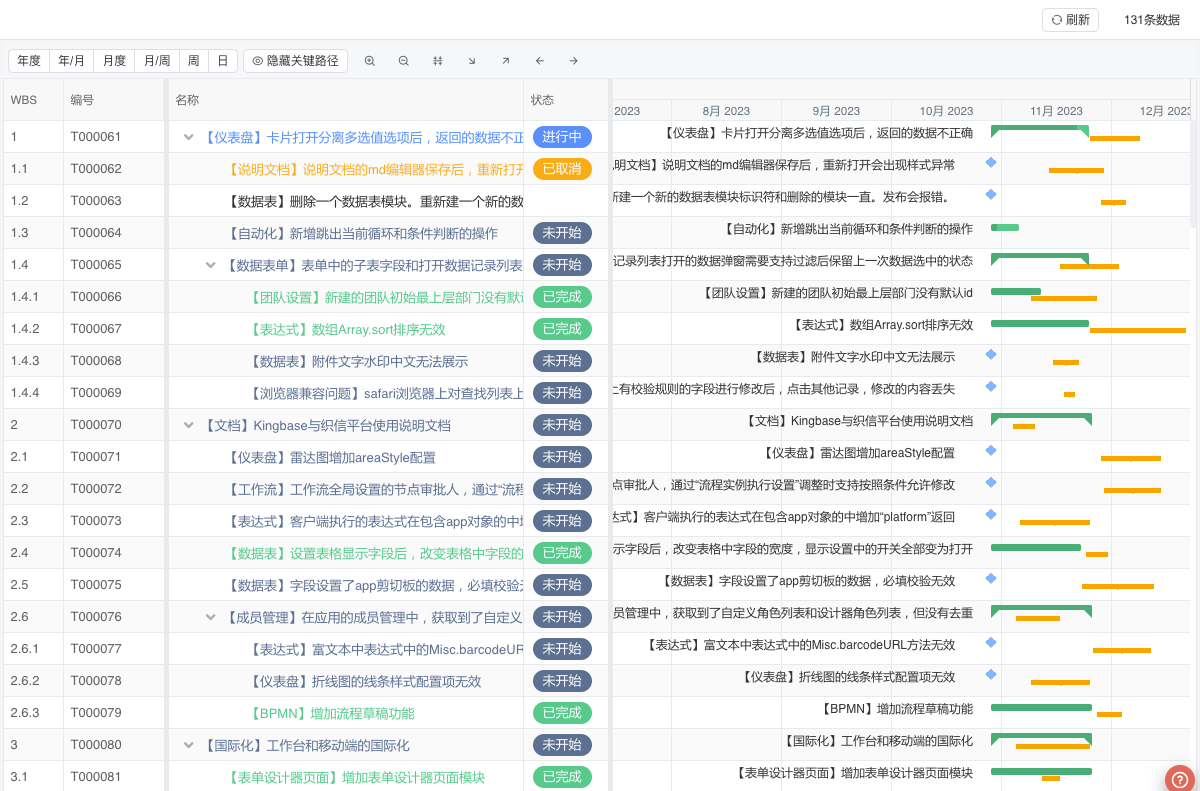Click the zoom in magnifier icon
Screen dimensions: 1200x791
tap(370, 61)
